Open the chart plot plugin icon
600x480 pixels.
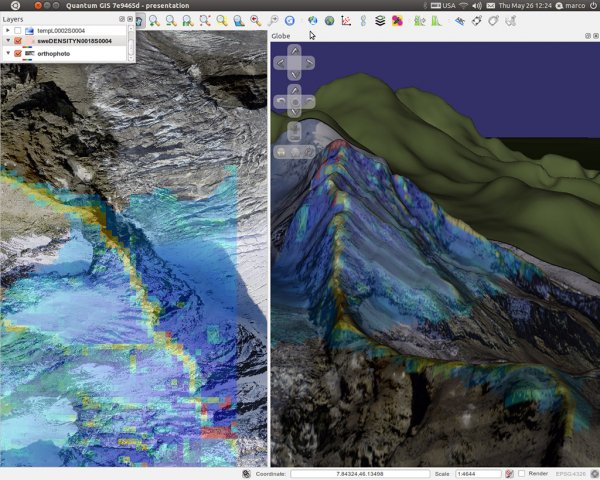pos(346,21)
